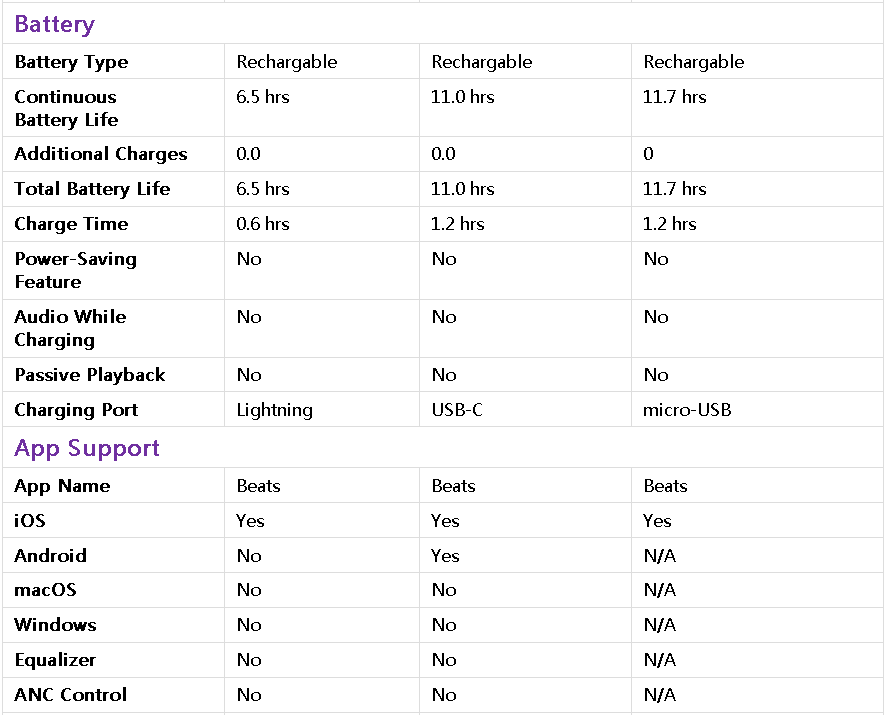The width and height of the screenshot is (887, 715).
Task: Select the Android row label
Action: (50, 556)
